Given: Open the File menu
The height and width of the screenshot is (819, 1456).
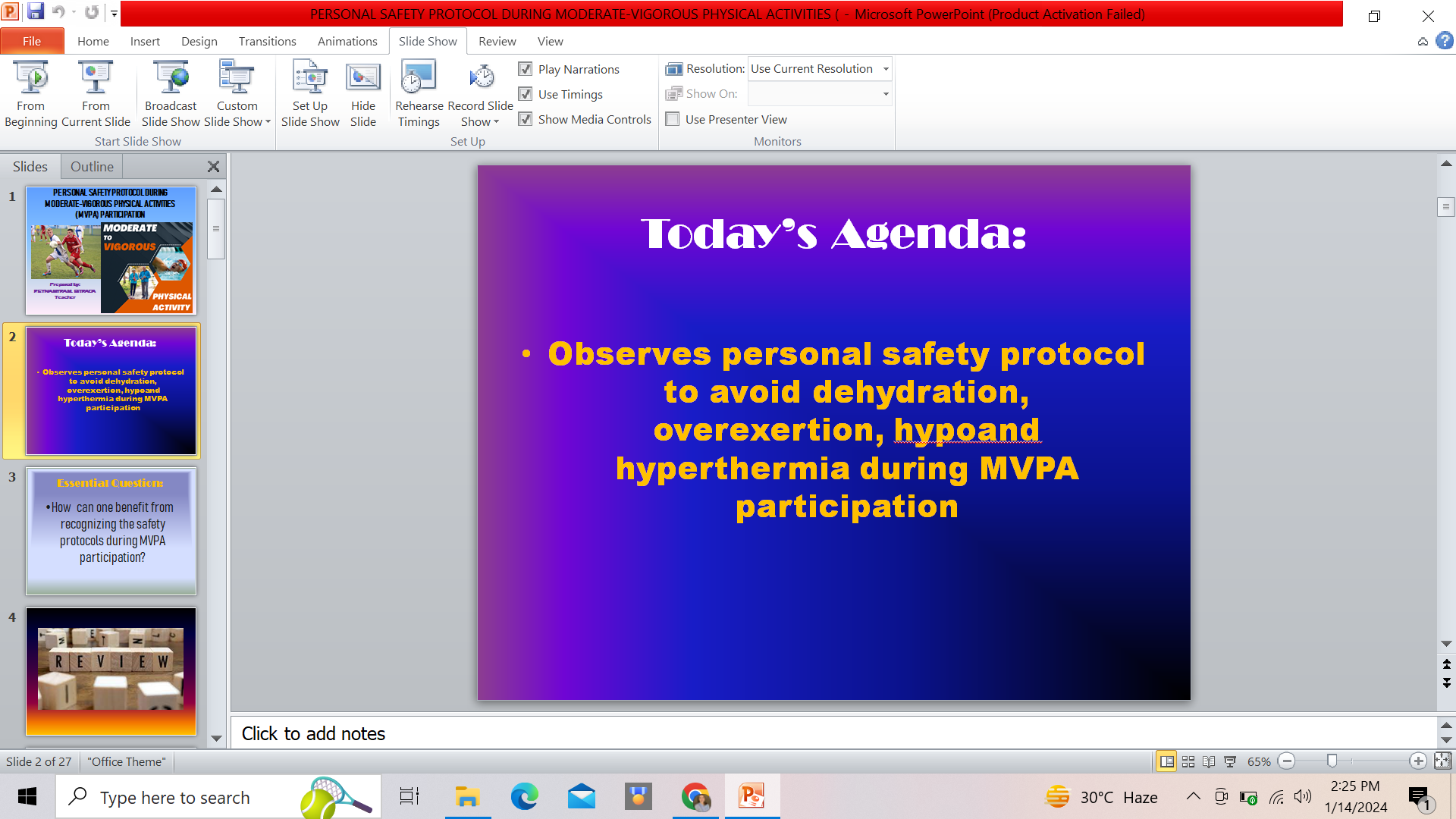Looking at the screenshot, I should click(x=32, y=41).
